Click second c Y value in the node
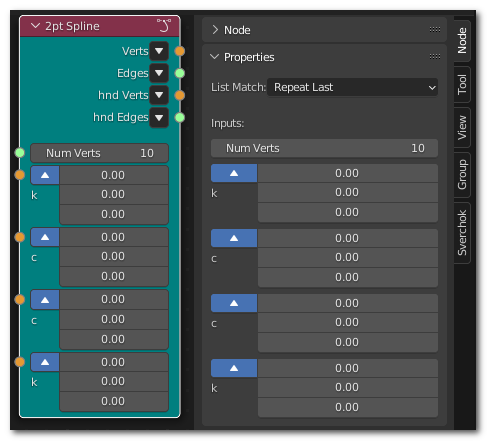Image resolution: width=487 pixels, height=441 pixels. [114, 319]
